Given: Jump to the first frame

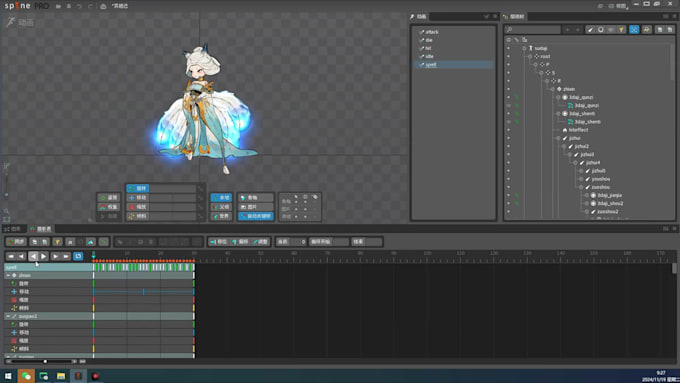Looking at the screenshot, I should 11,256.
